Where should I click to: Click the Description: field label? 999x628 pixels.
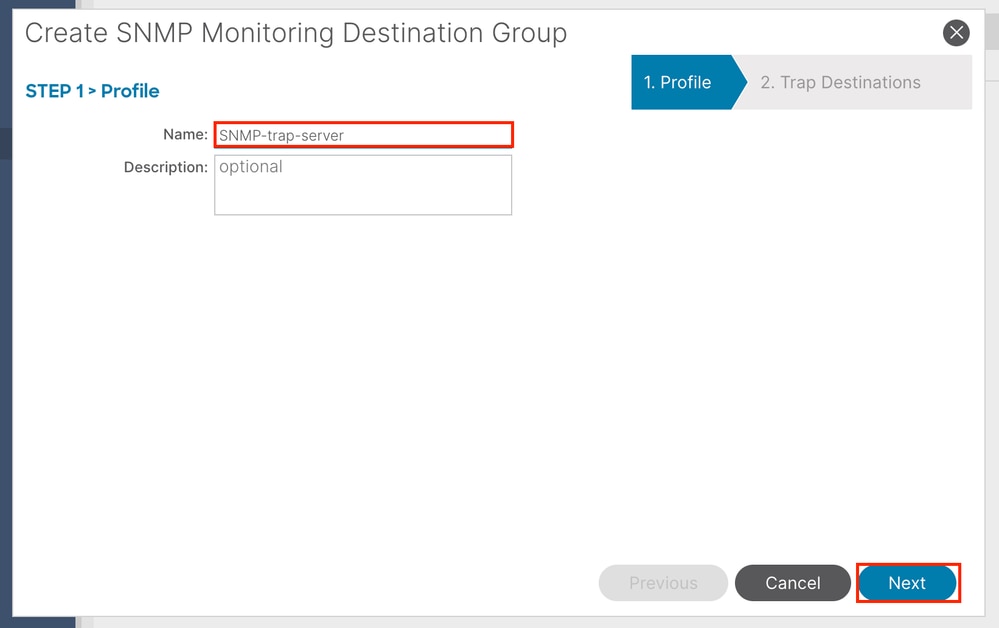pos(166,168)
